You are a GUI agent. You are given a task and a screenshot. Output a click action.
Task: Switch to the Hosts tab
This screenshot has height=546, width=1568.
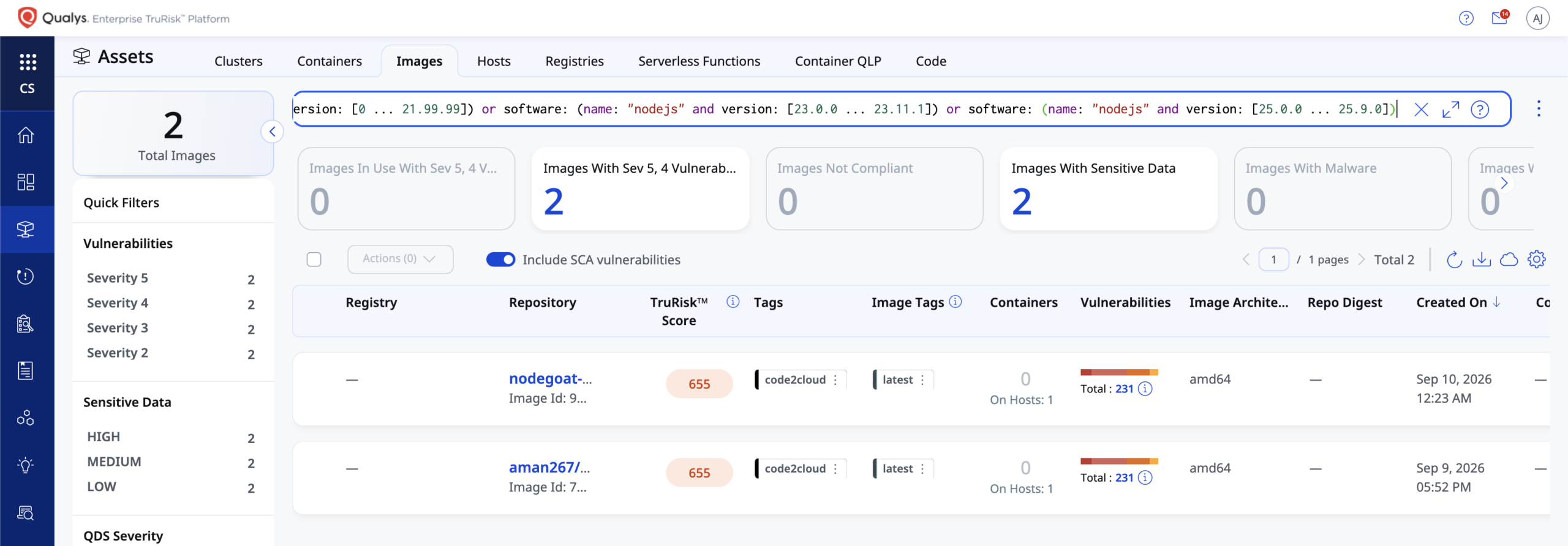(x=494, y=61)
